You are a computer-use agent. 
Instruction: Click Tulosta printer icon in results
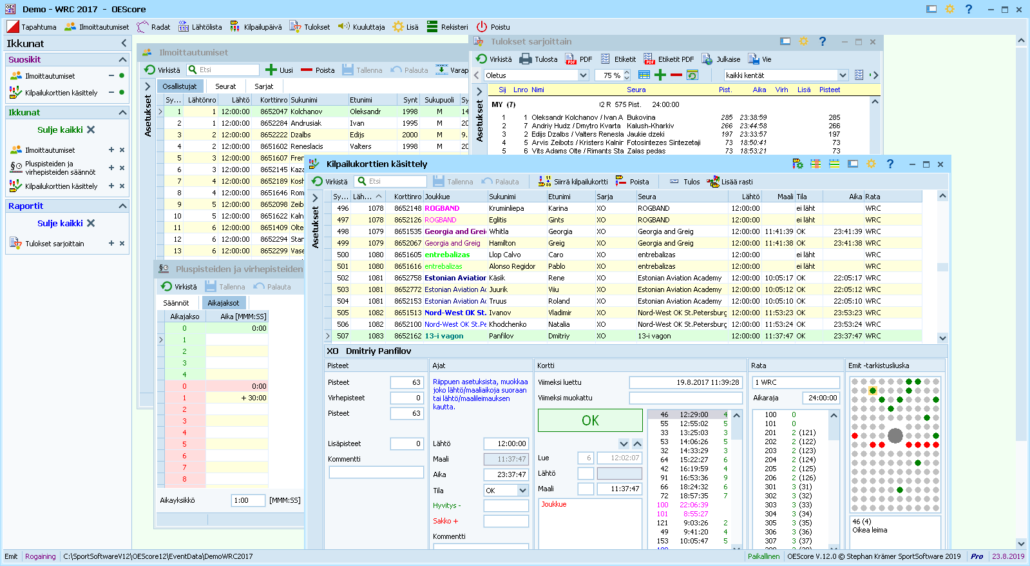[x=525, y=59]
